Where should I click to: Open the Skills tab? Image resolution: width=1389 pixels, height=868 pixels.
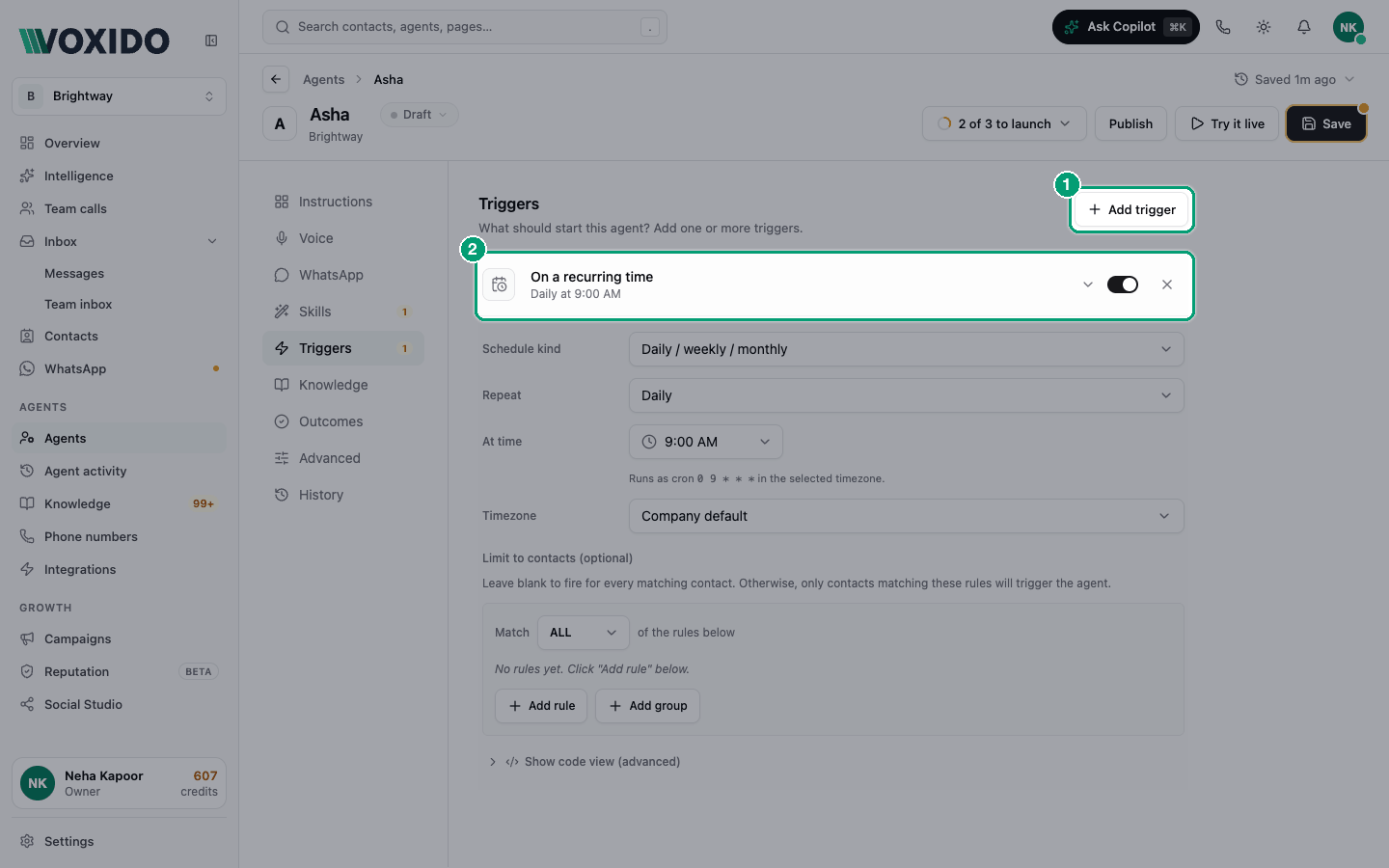343,312
